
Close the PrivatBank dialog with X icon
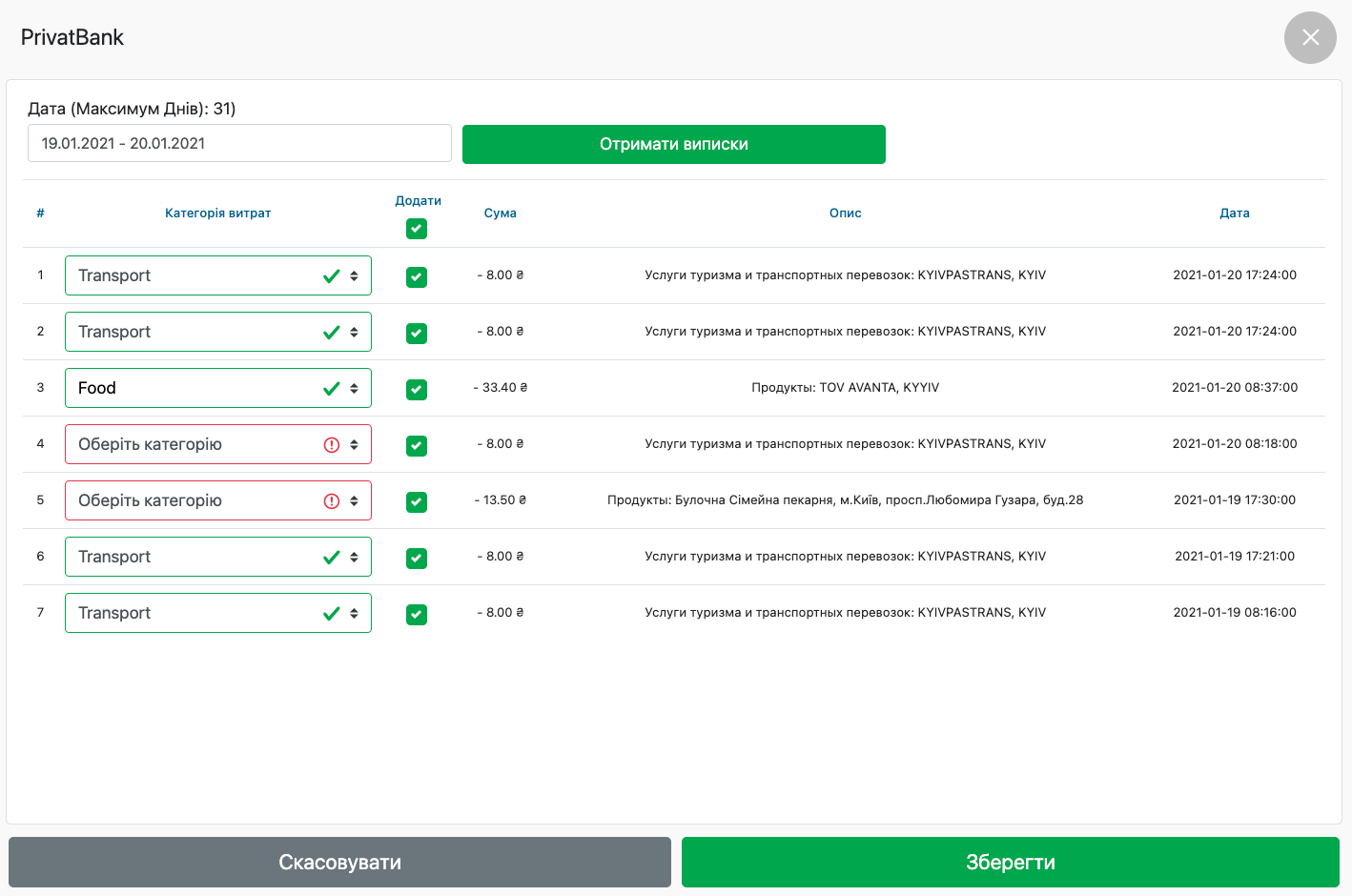pos(1310,37)
